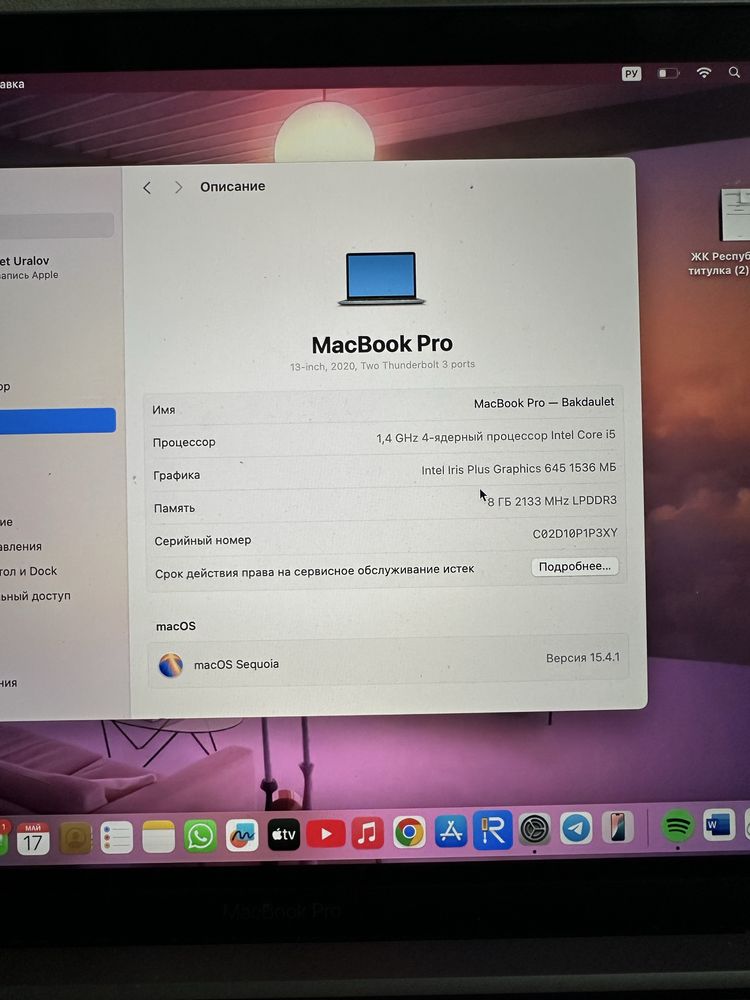Screen dimensions: 750x1000
Task: Open the 'ьный доступ' sidebar item
Action: pos(35,596)
